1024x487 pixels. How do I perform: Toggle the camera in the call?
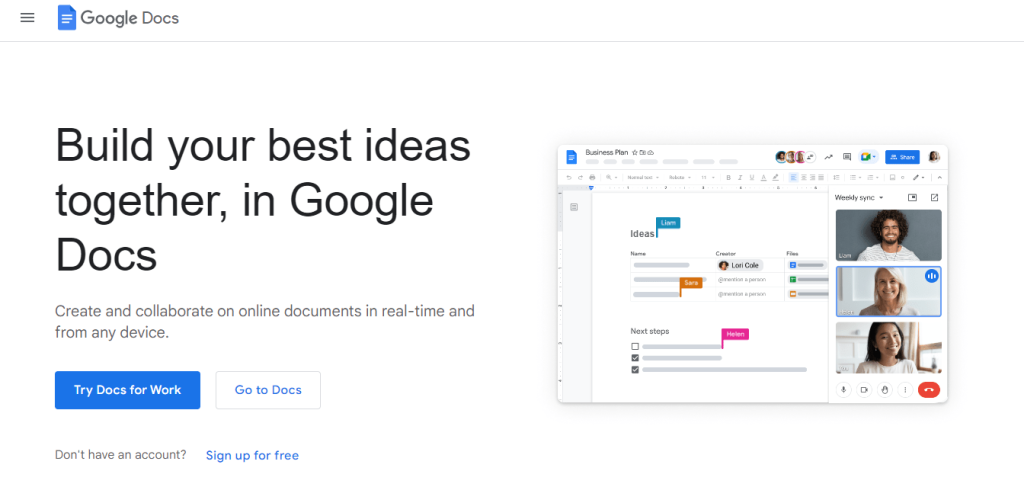coord(864,390)
